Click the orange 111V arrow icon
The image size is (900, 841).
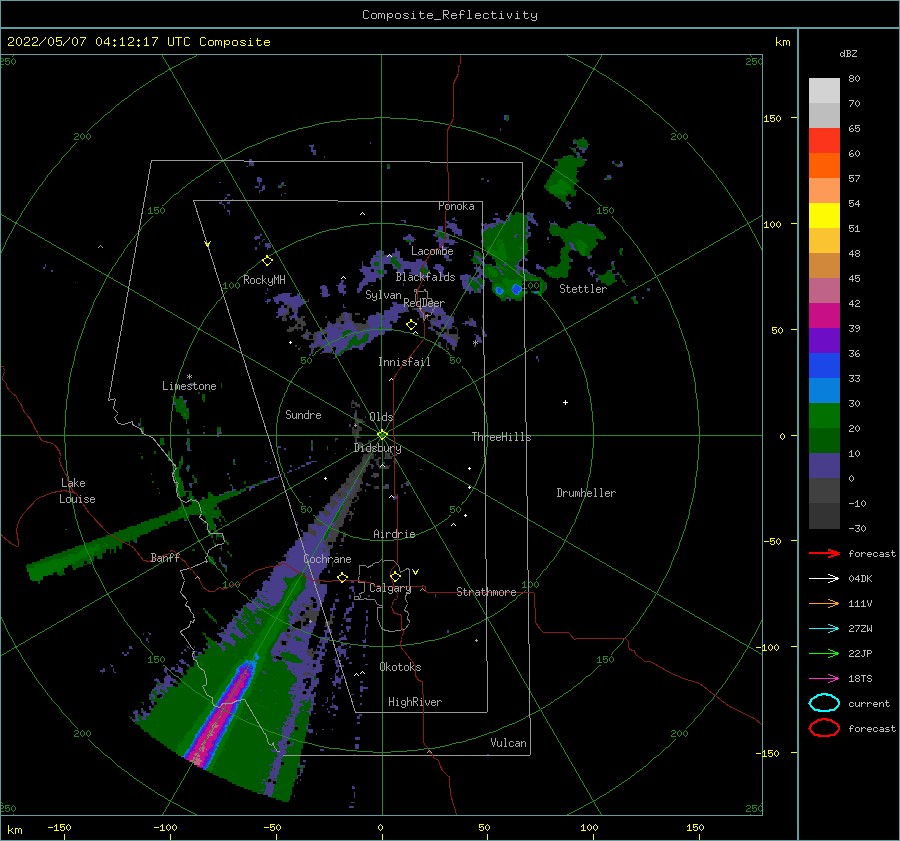pos(824,603)
